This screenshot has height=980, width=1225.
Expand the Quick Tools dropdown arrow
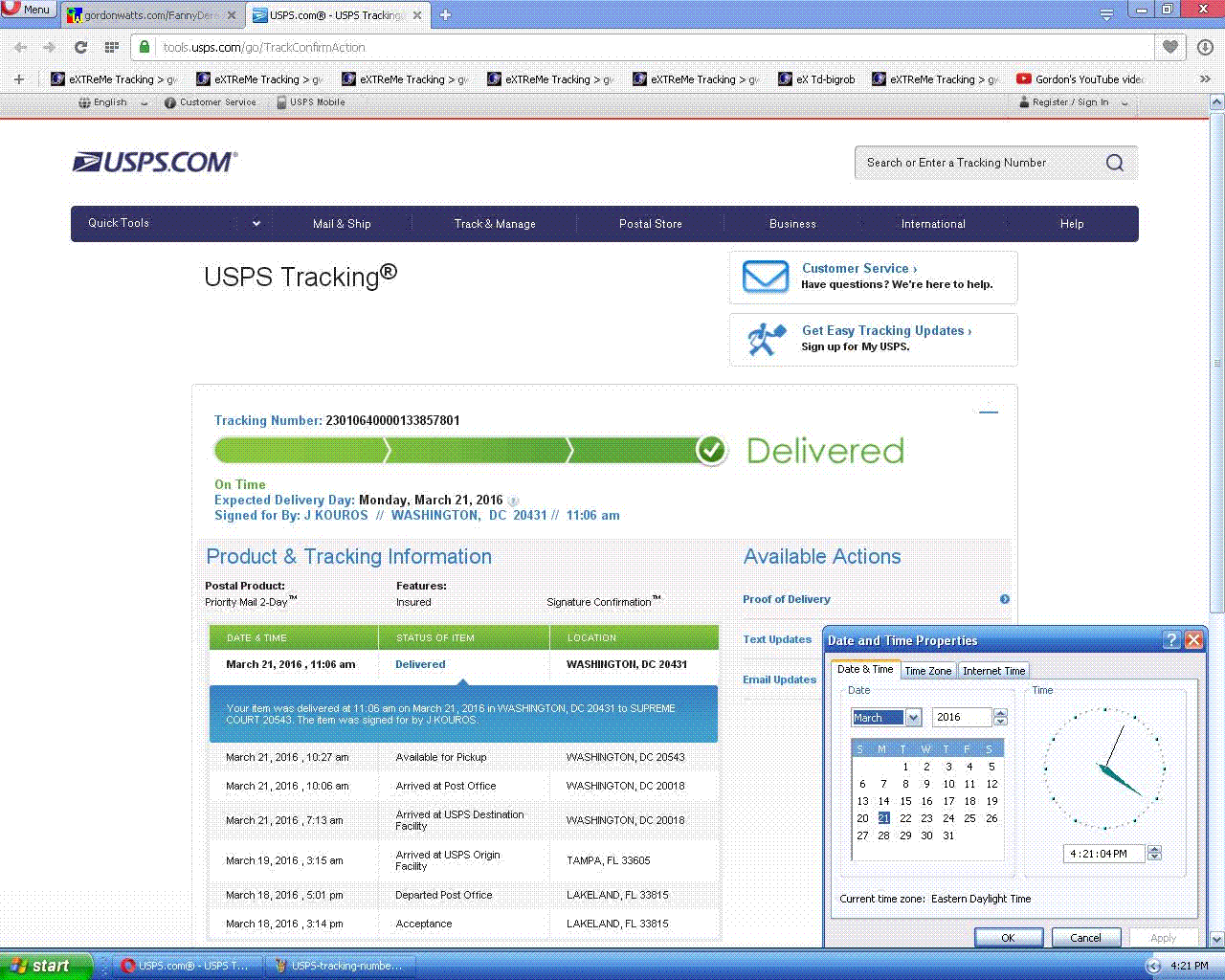click(256, 224)
